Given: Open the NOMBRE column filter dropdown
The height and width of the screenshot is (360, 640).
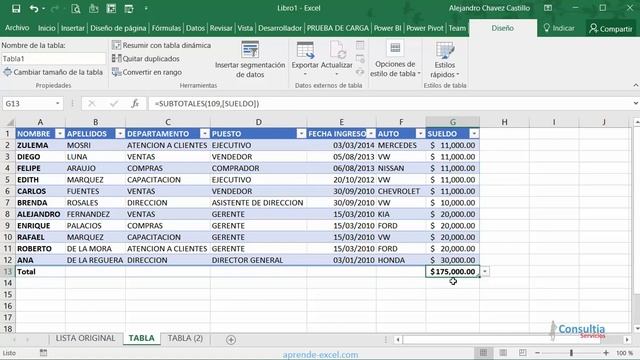Looking at the screenshot, I should [x=60, y=134].
